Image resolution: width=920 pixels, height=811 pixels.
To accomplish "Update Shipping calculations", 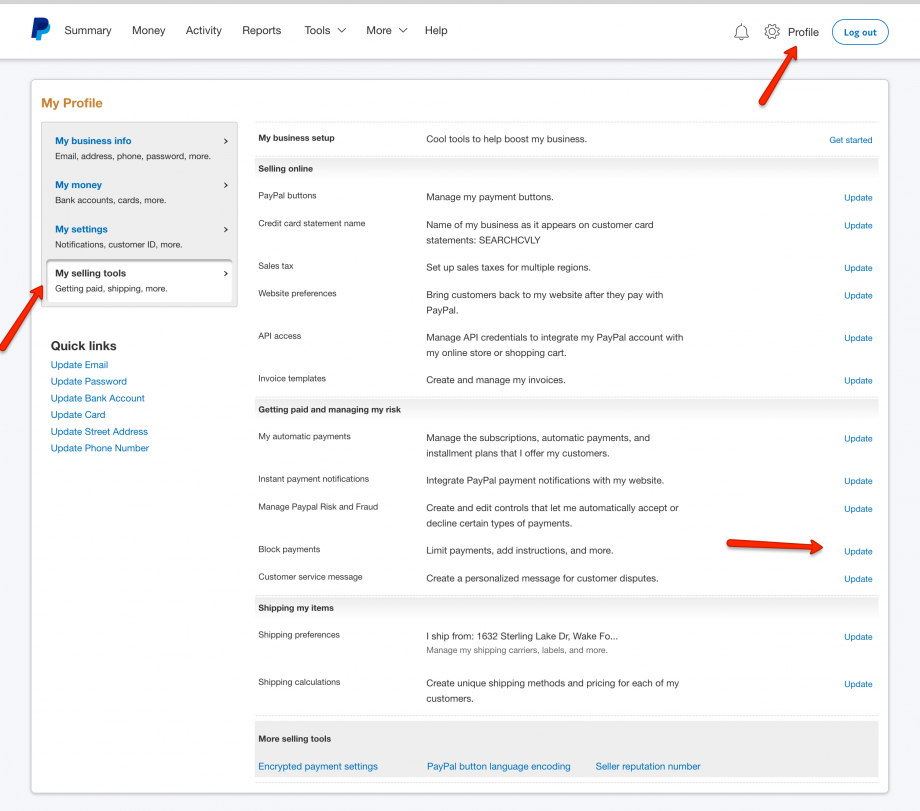I will click(x=858, y=684).
